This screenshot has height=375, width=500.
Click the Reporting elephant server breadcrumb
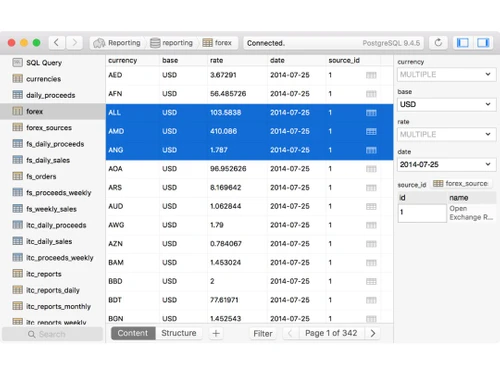(117, 43)
